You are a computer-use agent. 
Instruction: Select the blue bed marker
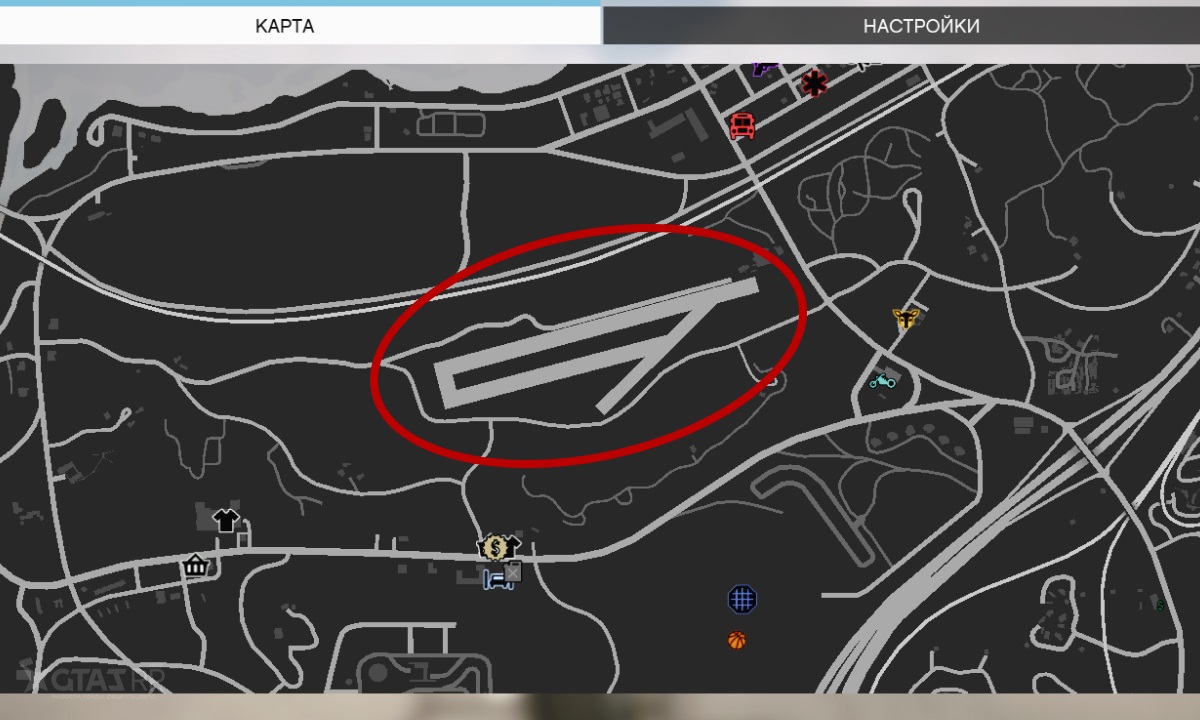coord(497,579)
